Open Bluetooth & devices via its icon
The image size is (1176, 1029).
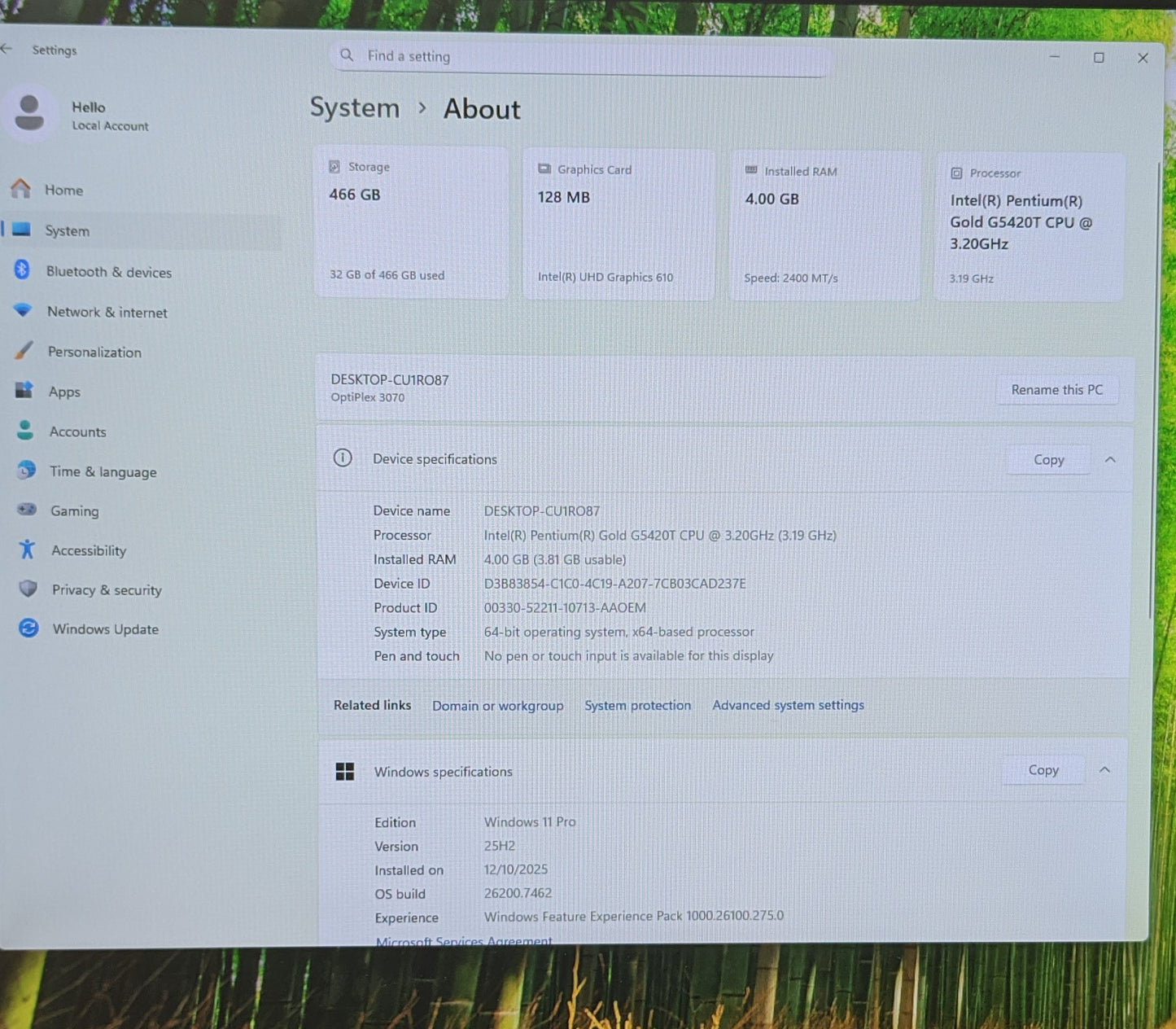[22, 270]
